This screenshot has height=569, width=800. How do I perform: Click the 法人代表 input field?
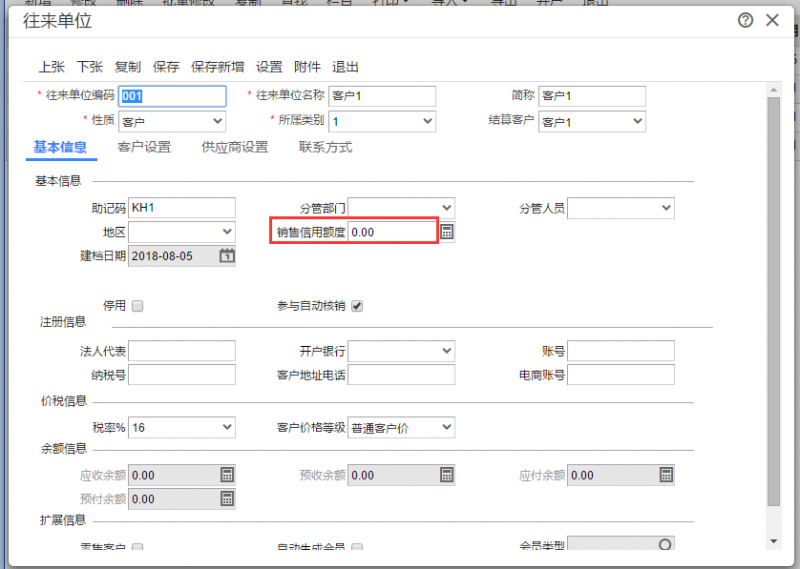coord(182,351)
